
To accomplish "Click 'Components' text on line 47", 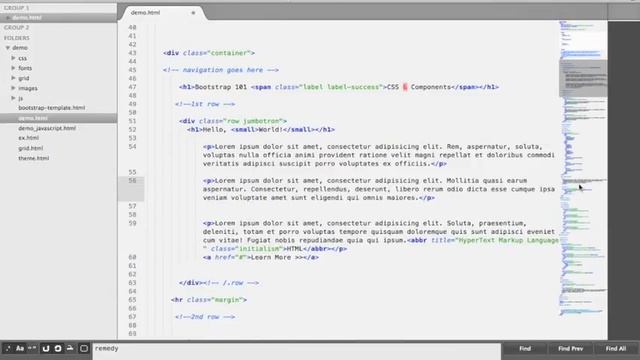I will [431, 87].
